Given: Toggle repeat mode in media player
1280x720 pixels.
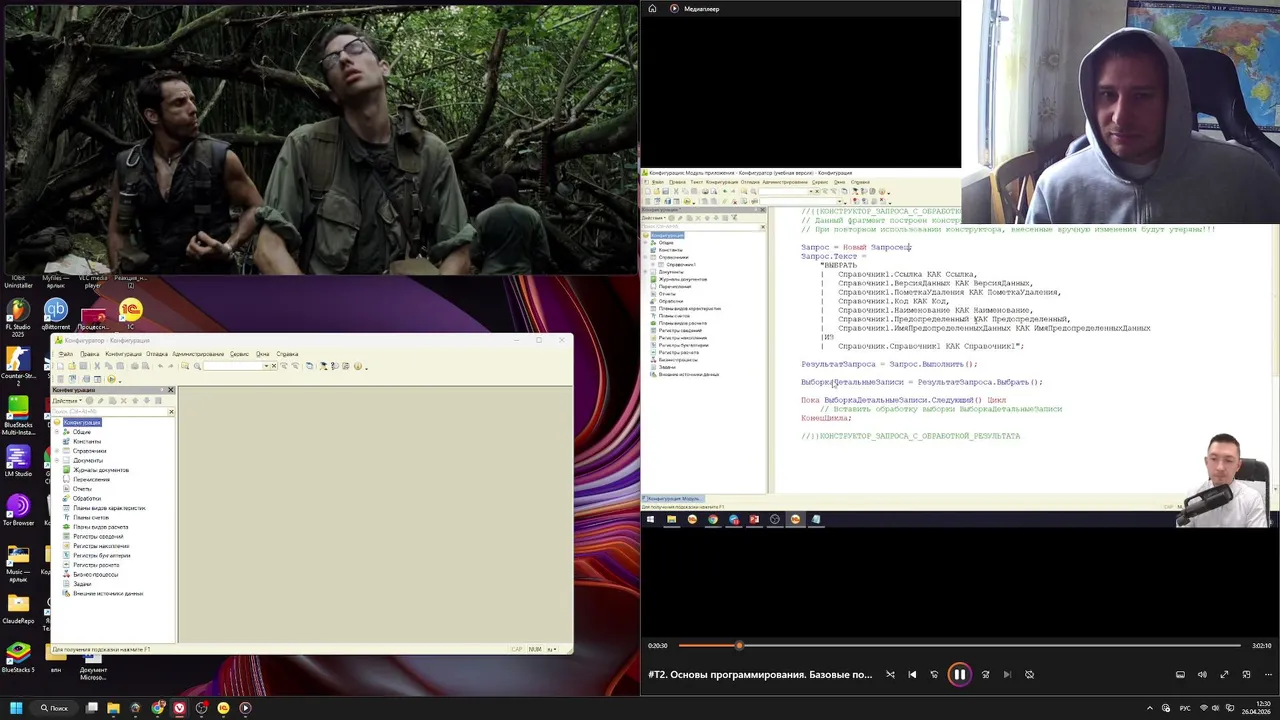Looking at the screenshot, I should click(x=1029, y=674).
